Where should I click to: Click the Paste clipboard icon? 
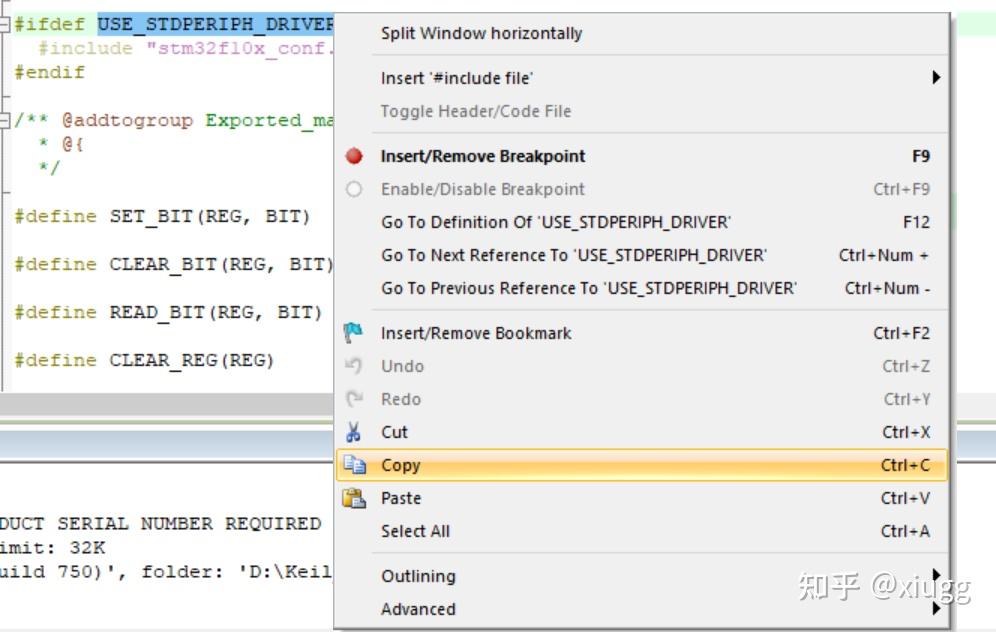coord(354,498)
